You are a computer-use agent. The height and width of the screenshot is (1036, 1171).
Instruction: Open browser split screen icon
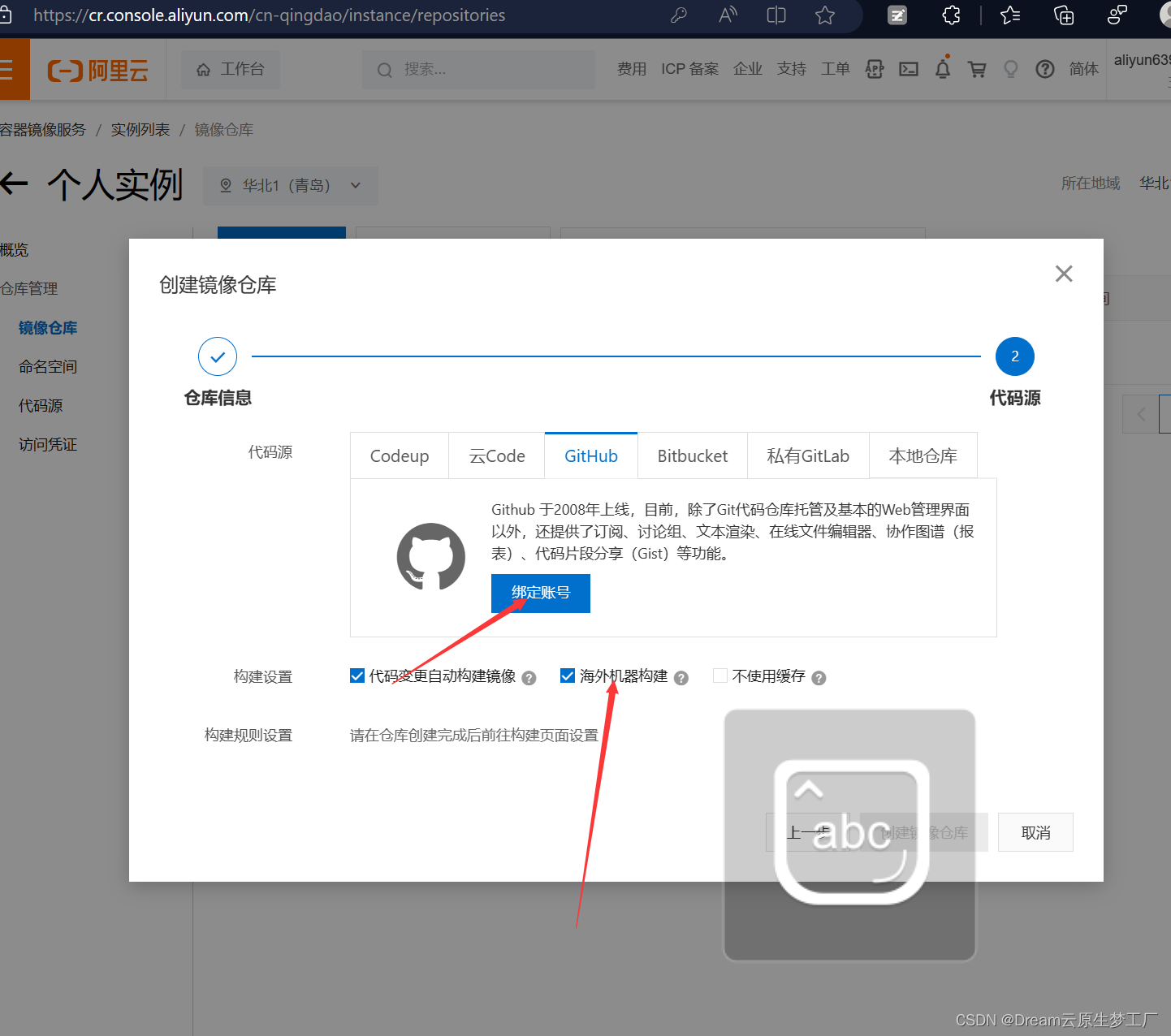[x=776, y=15]
